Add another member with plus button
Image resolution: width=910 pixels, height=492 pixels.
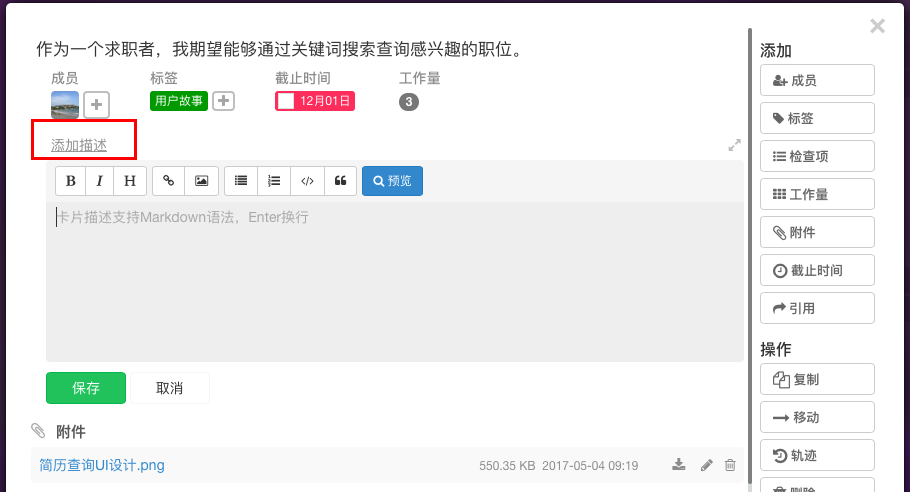96,104
